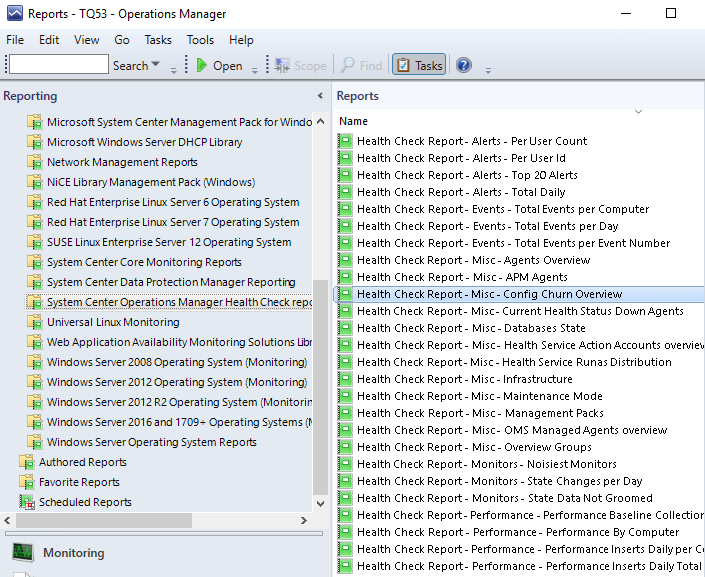Screen dimensions: 705x577
Task: Open the Go menu
Action: 122,40
